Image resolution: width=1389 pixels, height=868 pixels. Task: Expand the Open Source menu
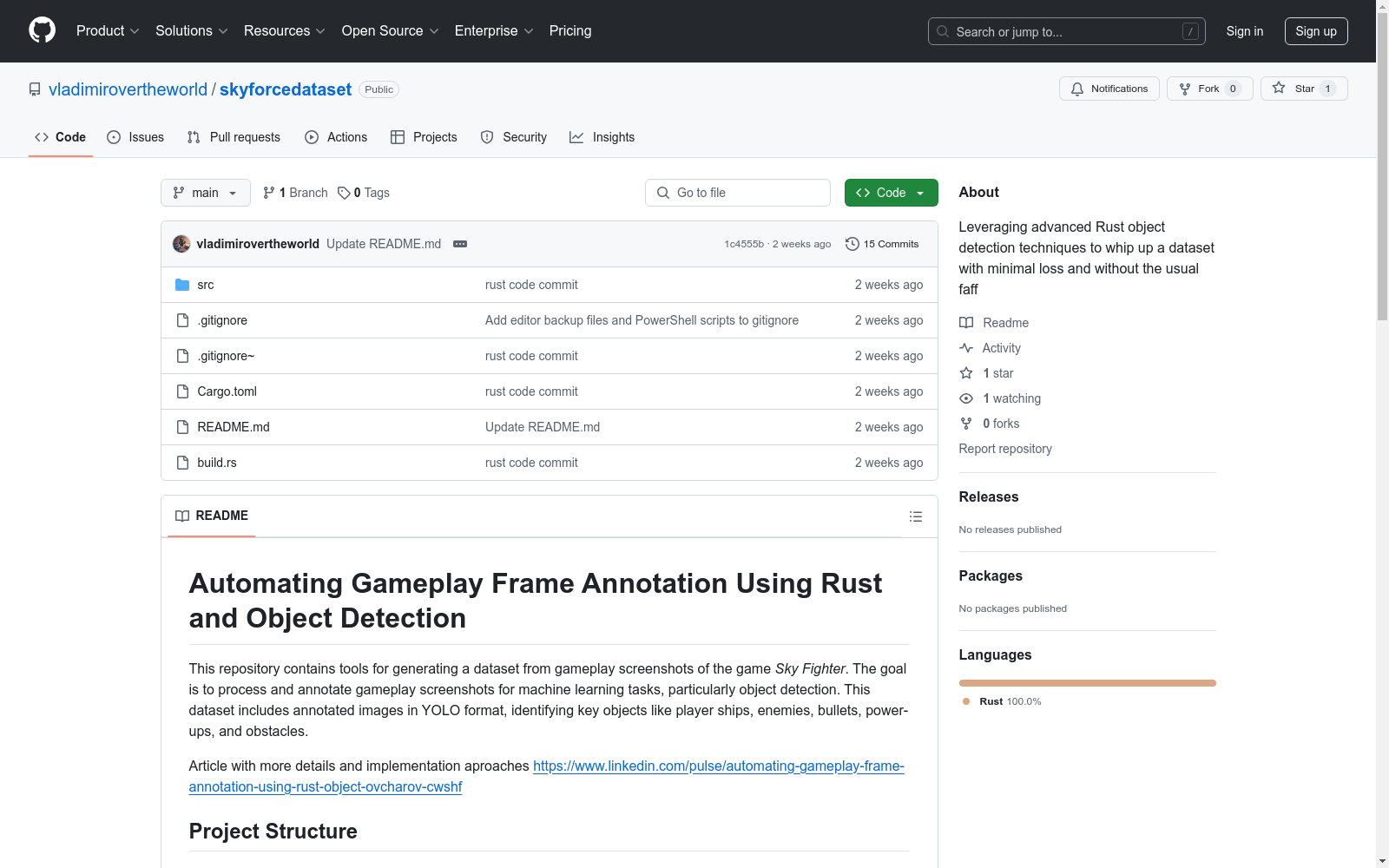[x=391, y=31]
